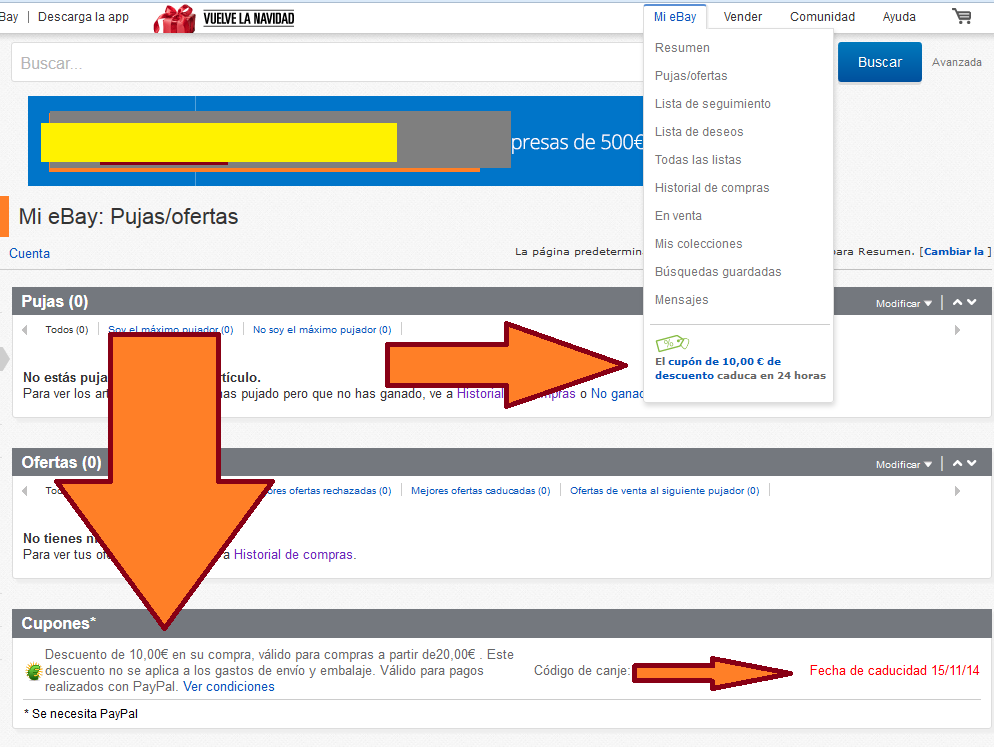Screen dimensions: 994x747
Task: Open the shopping cart icon
Action: (x=962, y=16)
